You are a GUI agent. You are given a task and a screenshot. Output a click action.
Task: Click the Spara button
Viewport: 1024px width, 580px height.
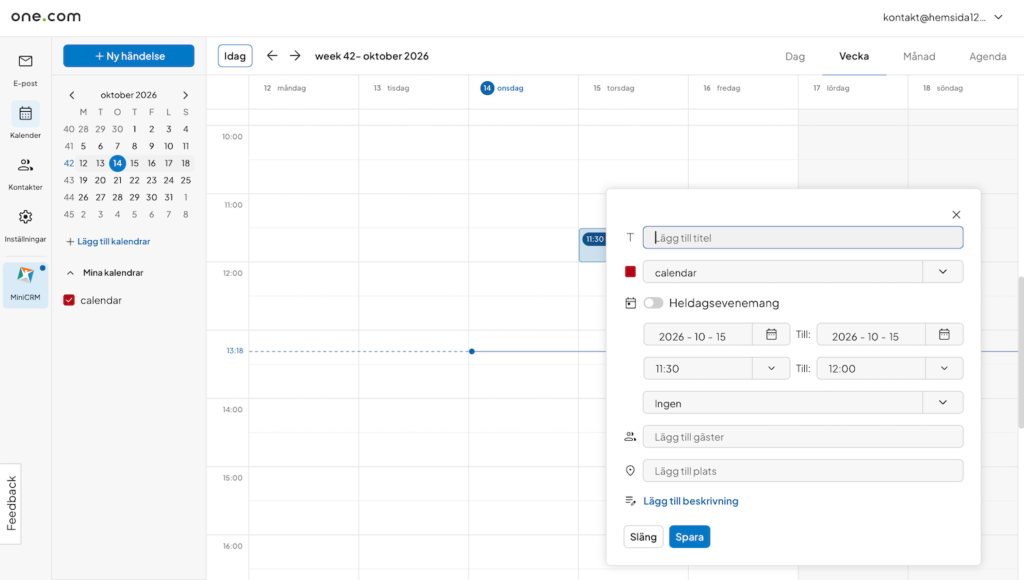(x=689, y=537)
